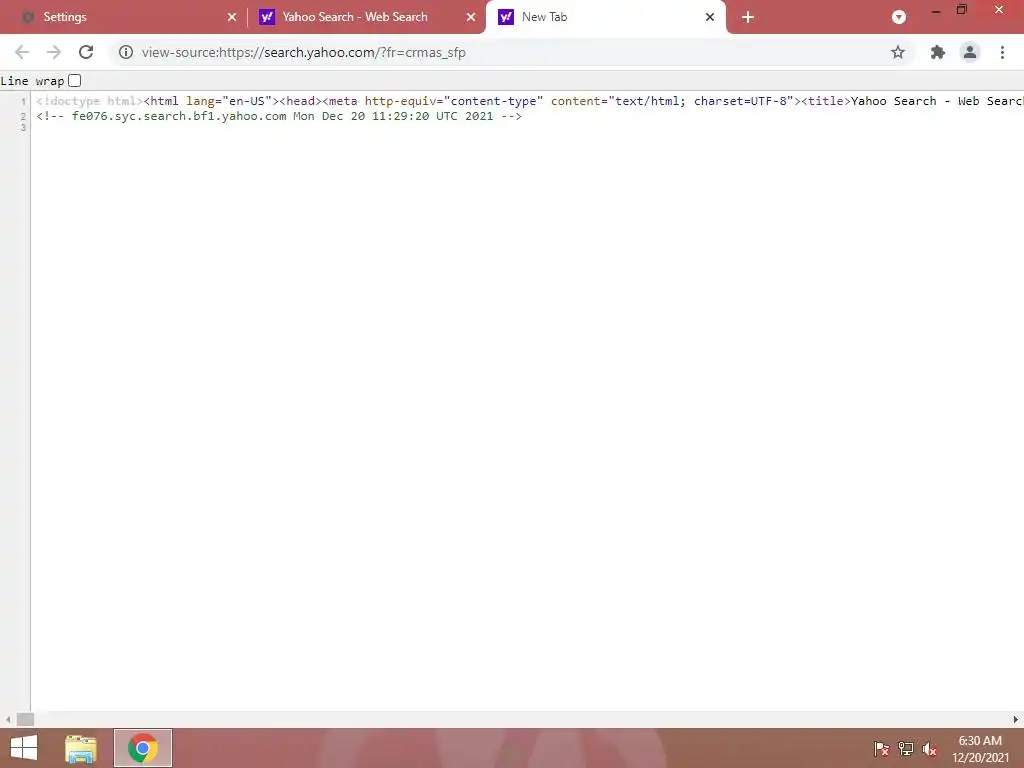Add a new tab with the plus button
Image resolution: width=1024 pixels, height=768 pixels.
tap(748, 17)
